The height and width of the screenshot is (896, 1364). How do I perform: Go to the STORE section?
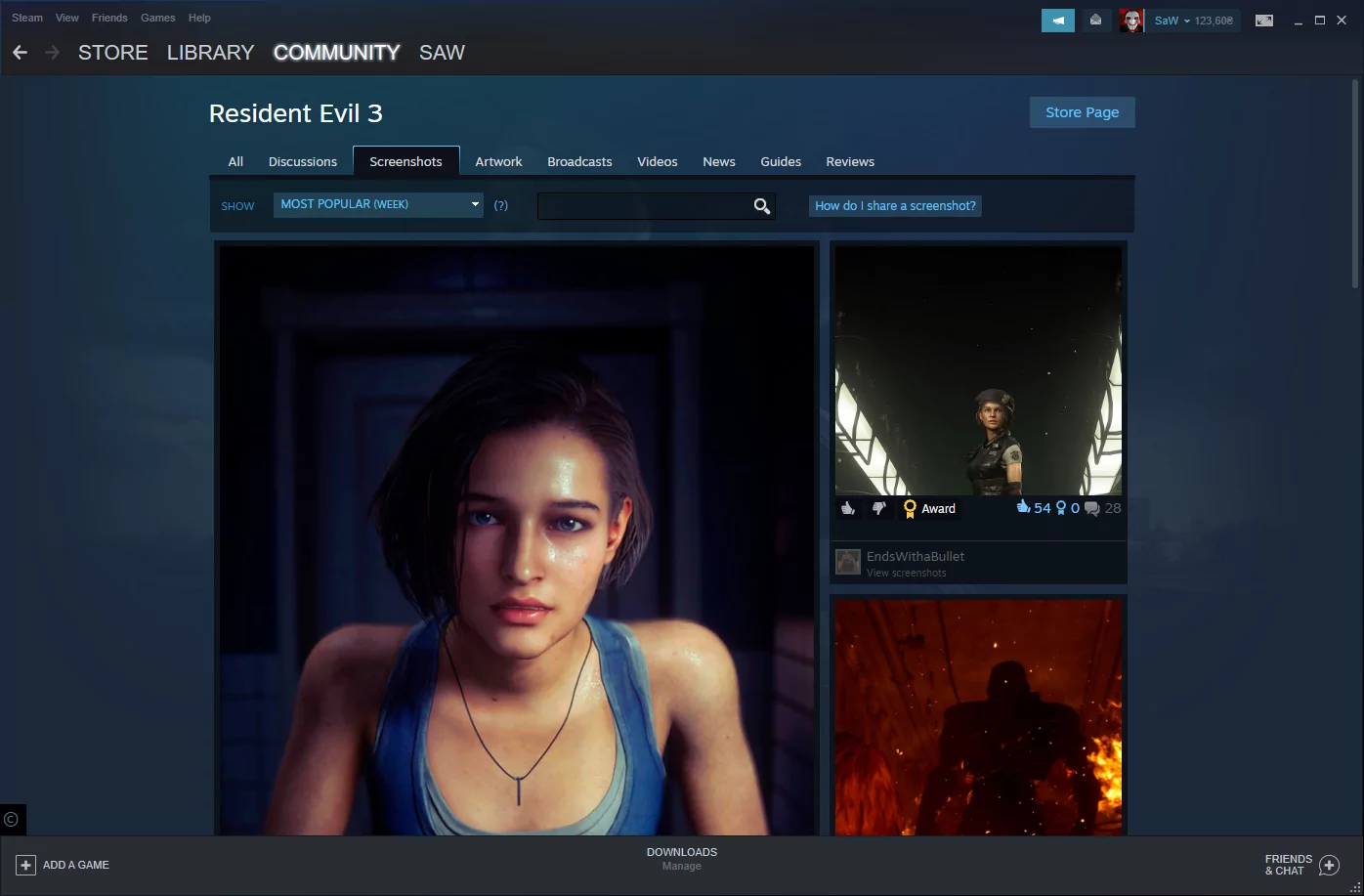[113, 53]
